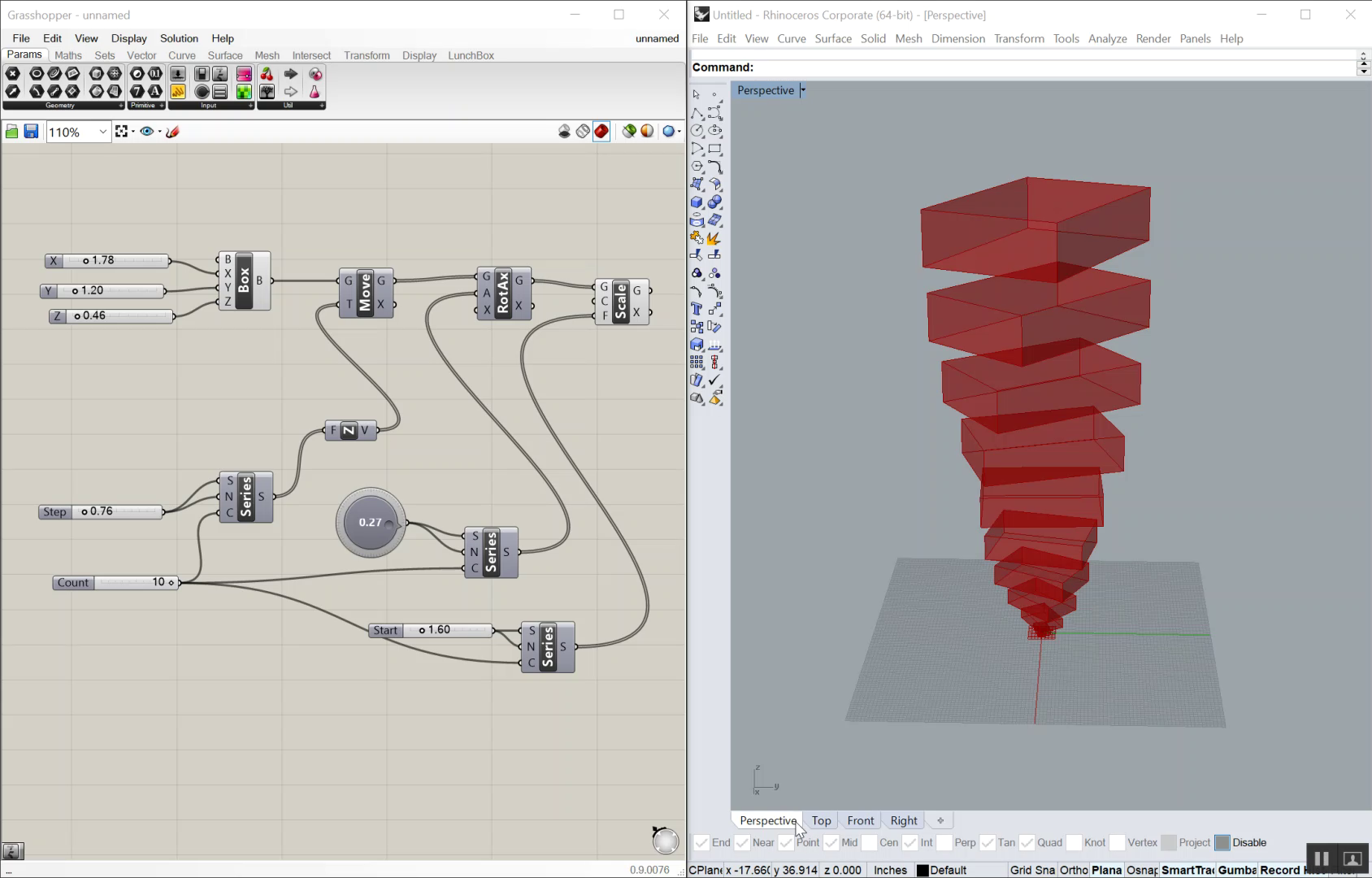Adjust the 0.27 radial dial
1372x878 pixels.
click(370, 522)
